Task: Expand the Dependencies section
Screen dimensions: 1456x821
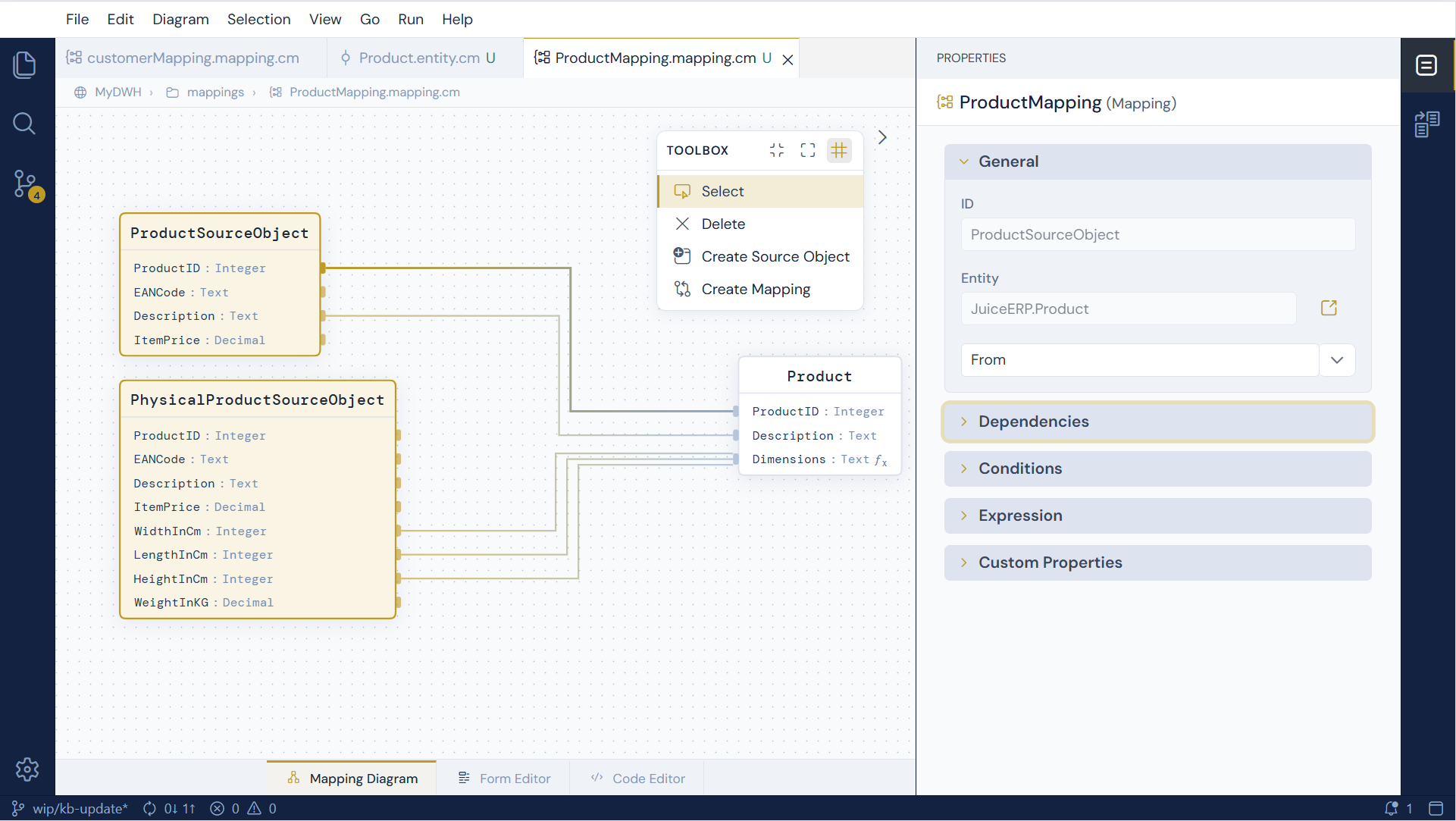Action: (1158, 421)
